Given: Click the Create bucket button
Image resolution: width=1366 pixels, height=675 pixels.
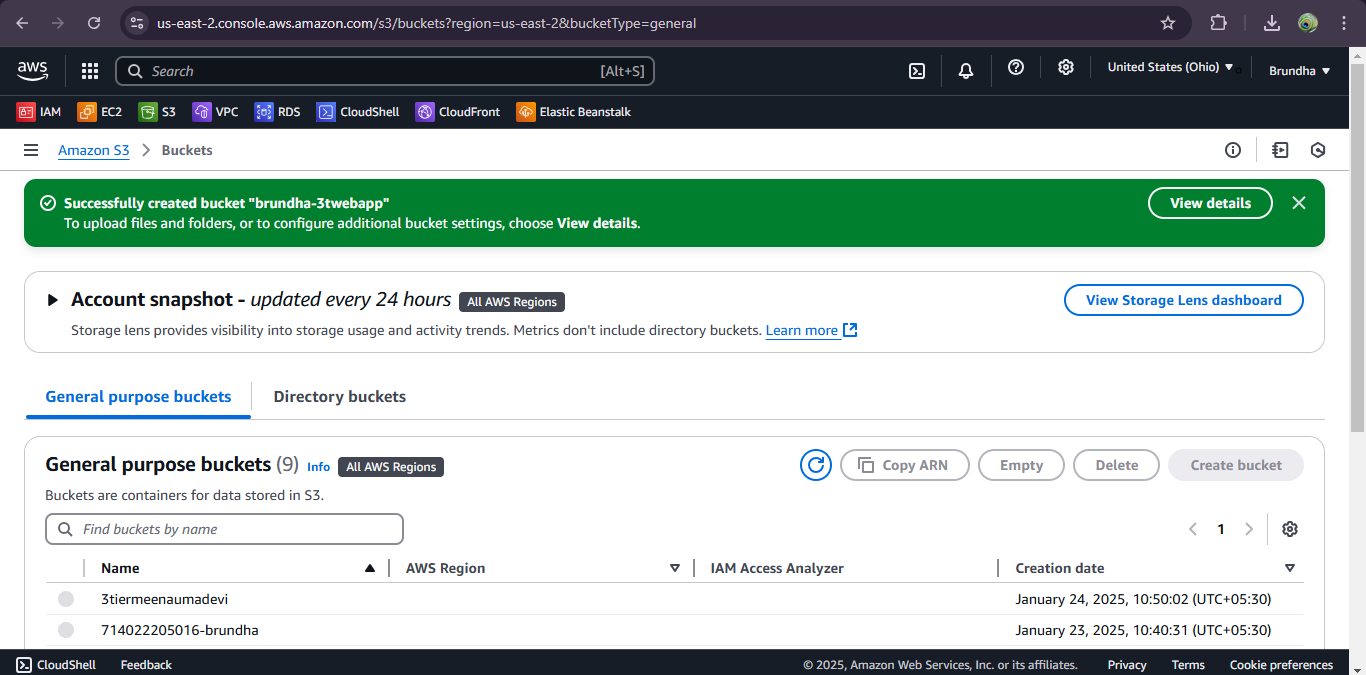Looking at the screenshot, I should 1236,465.
